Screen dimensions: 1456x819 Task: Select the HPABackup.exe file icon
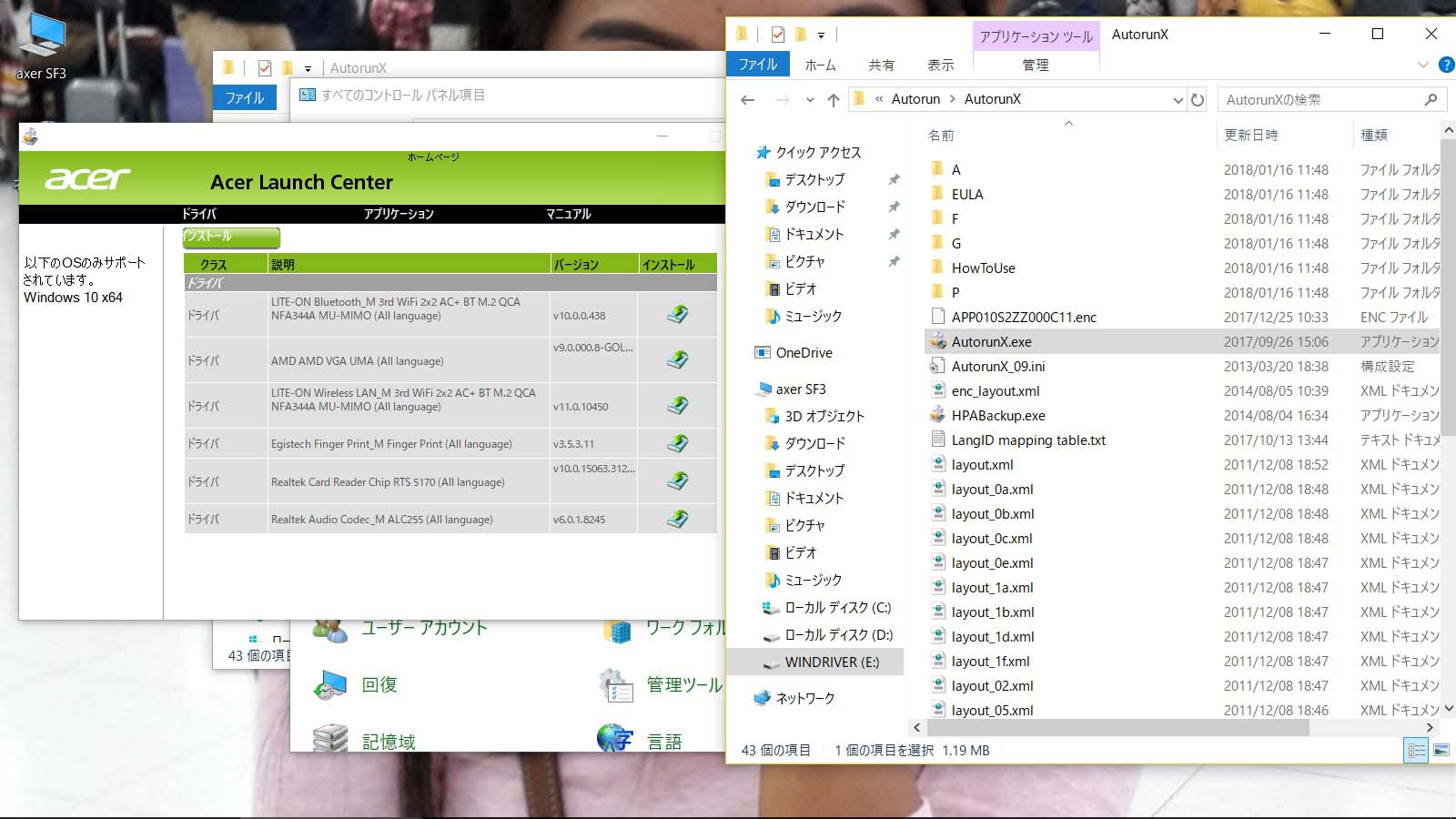937,415
